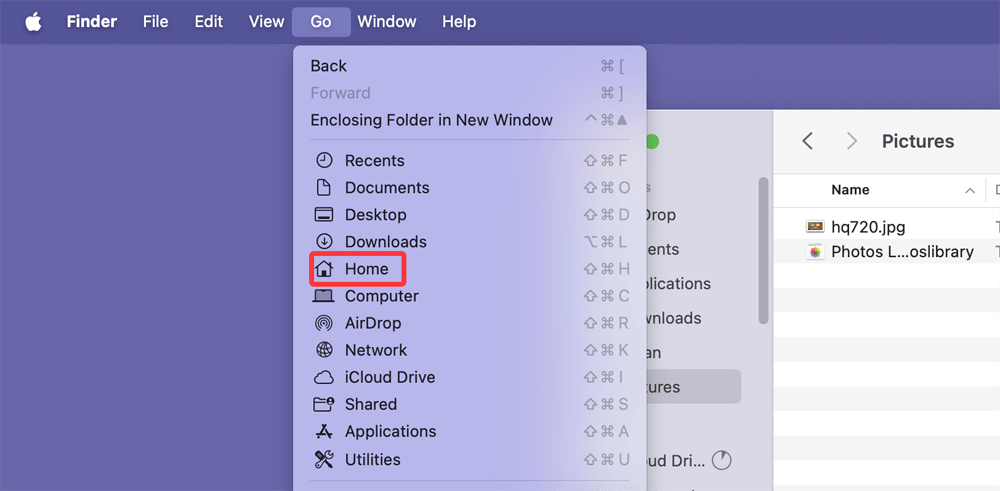This screenshot has height=491, width=1000.
Task: Click the green zoom window button
Action: click(651, 142)
